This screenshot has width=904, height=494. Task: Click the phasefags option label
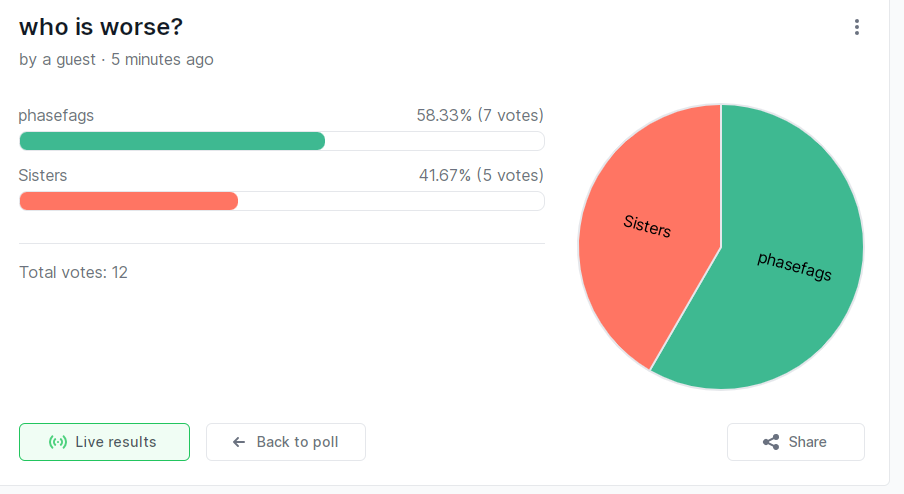[x=56, y=116]
